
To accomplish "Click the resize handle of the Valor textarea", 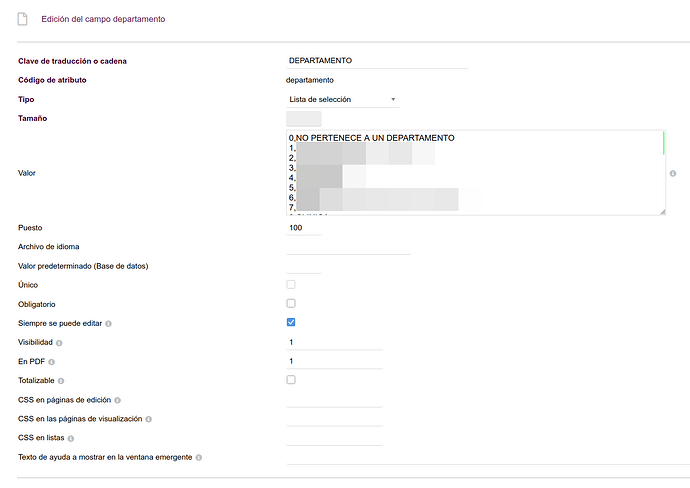I will (x=660, y=210).
